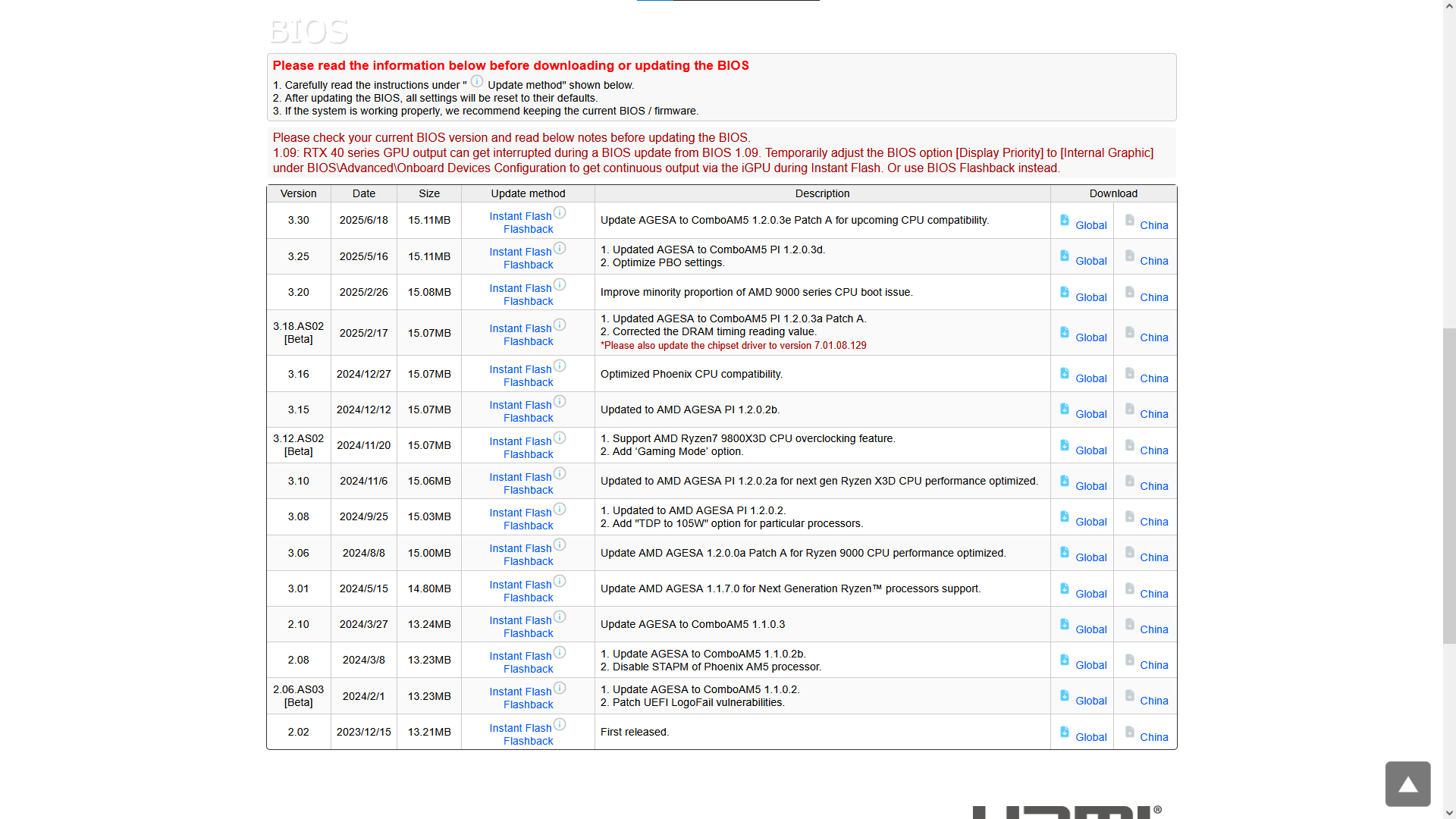Click the Update method column header

528,193
